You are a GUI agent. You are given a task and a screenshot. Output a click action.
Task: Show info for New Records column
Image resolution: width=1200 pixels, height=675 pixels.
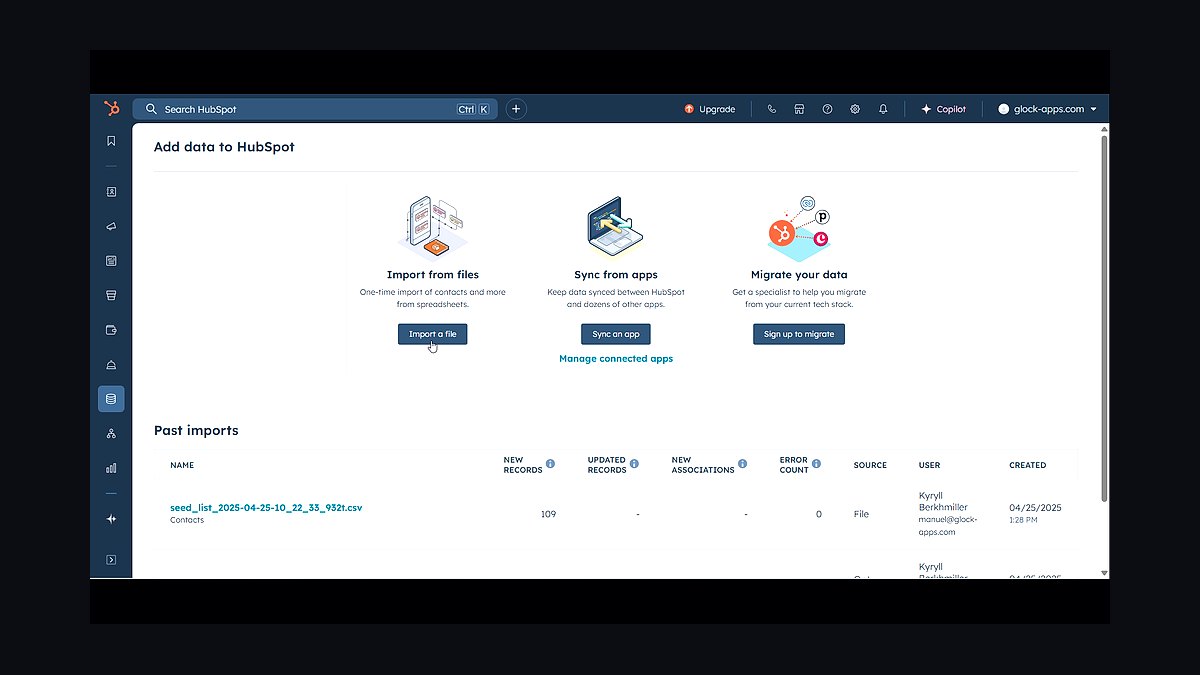click(551, 464)
